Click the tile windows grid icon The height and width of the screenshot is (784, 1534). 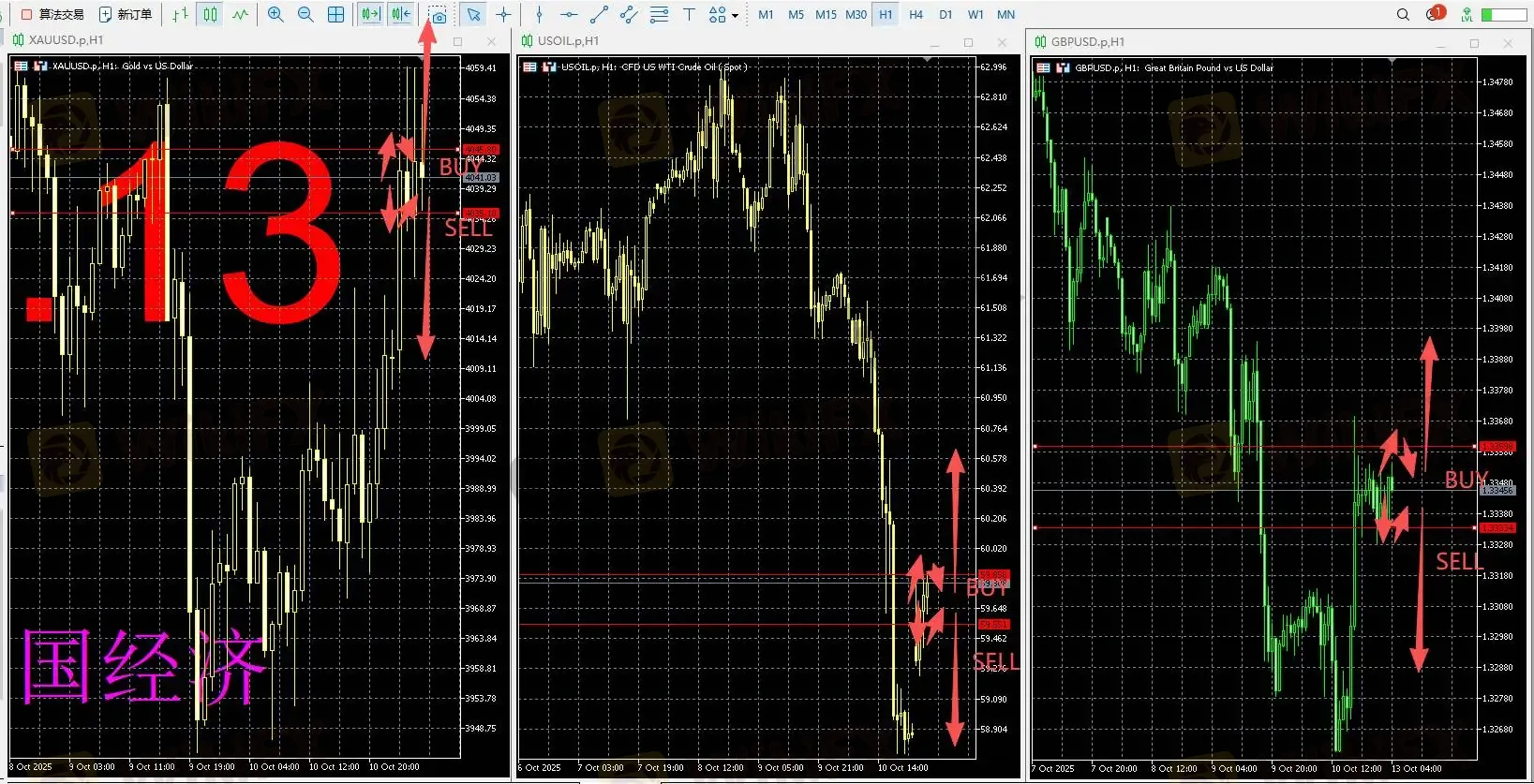coord(335,14)
